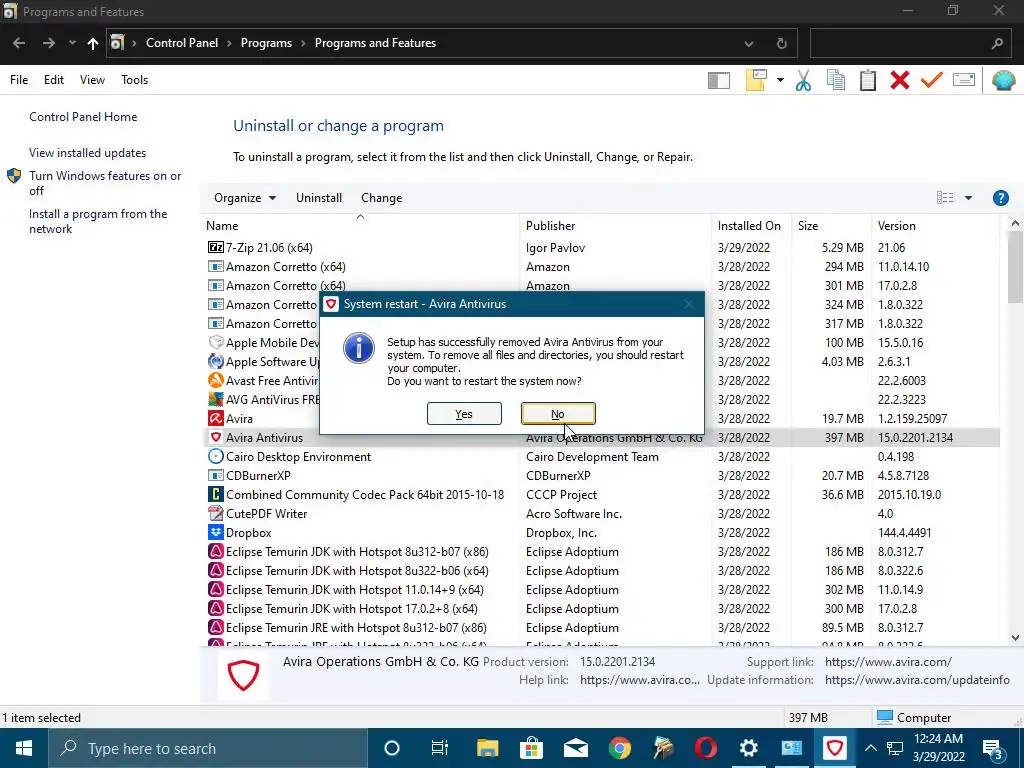
Task: Click Programs in the address breadcrumb
Action: 266,43
